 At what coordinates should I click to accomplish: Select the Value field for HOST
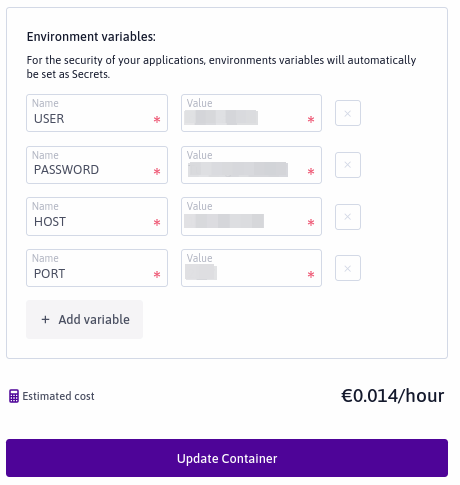pyautogui.click(x=251, y=217)
